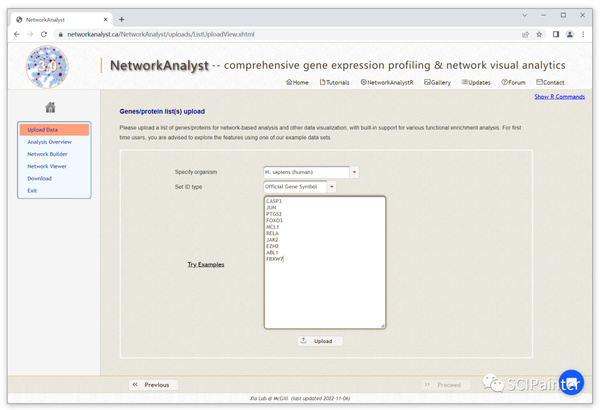Click inside the gene list text area
600x410 pixels.
point(325,263)
